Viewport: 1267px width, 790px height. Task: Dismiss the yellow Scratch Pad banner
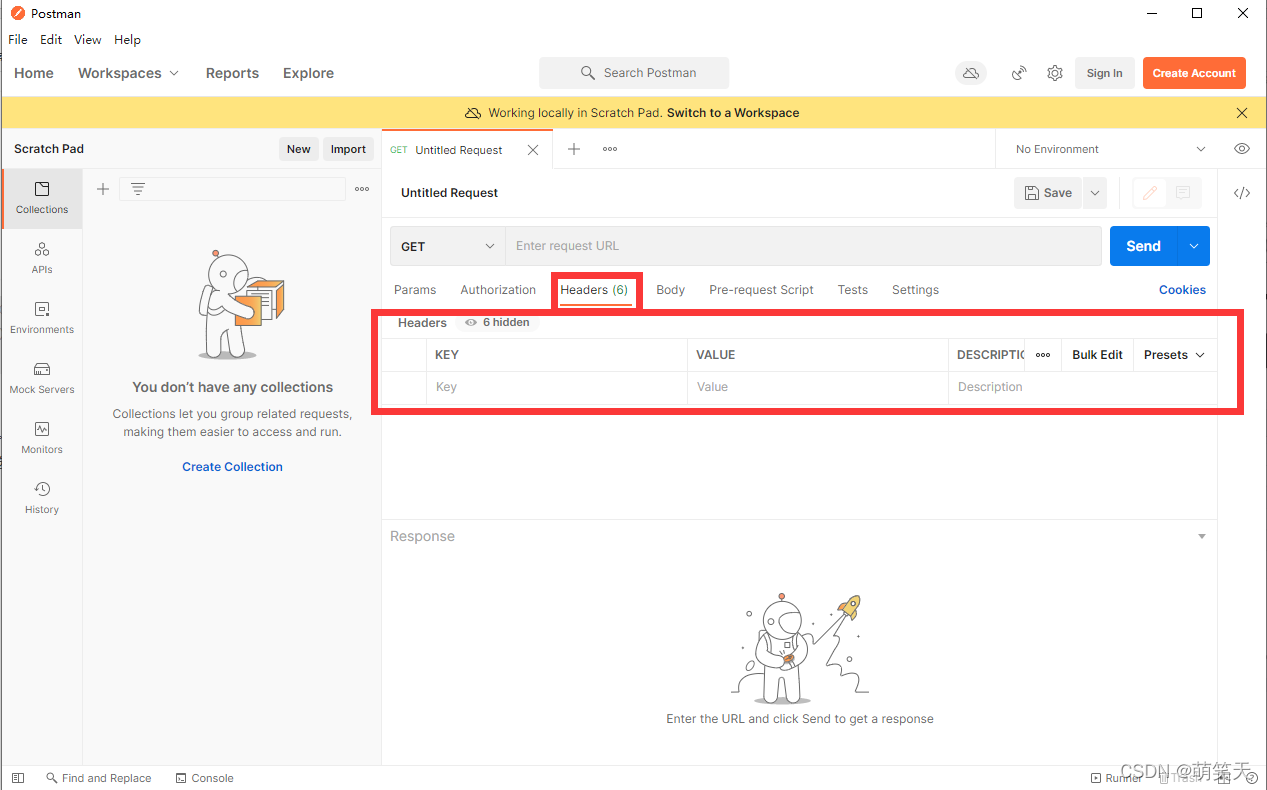click(1242, 113)
